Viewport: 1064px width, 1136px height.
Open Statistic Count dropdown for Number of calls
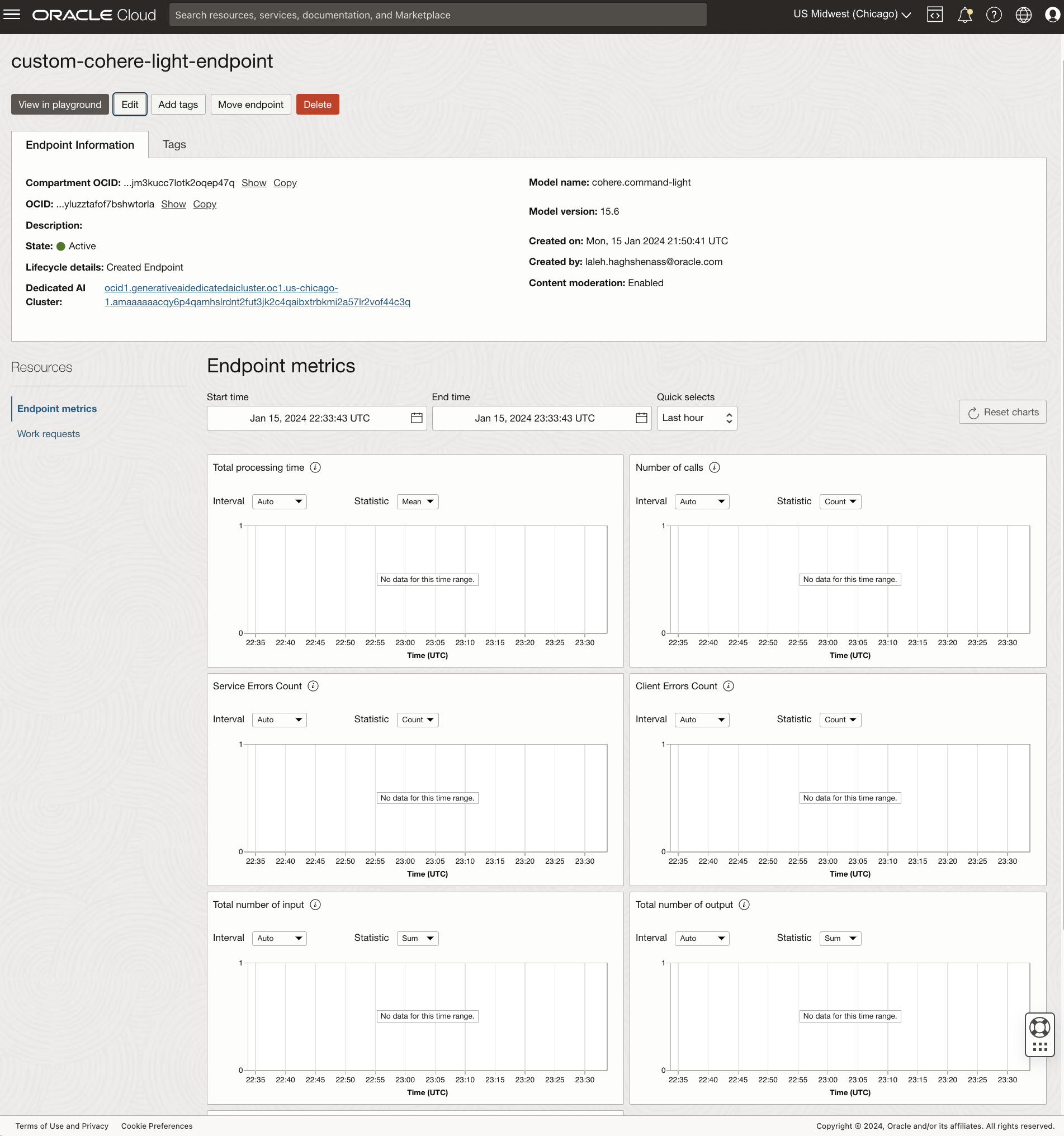pyautogui.click(x=840, y=501)
